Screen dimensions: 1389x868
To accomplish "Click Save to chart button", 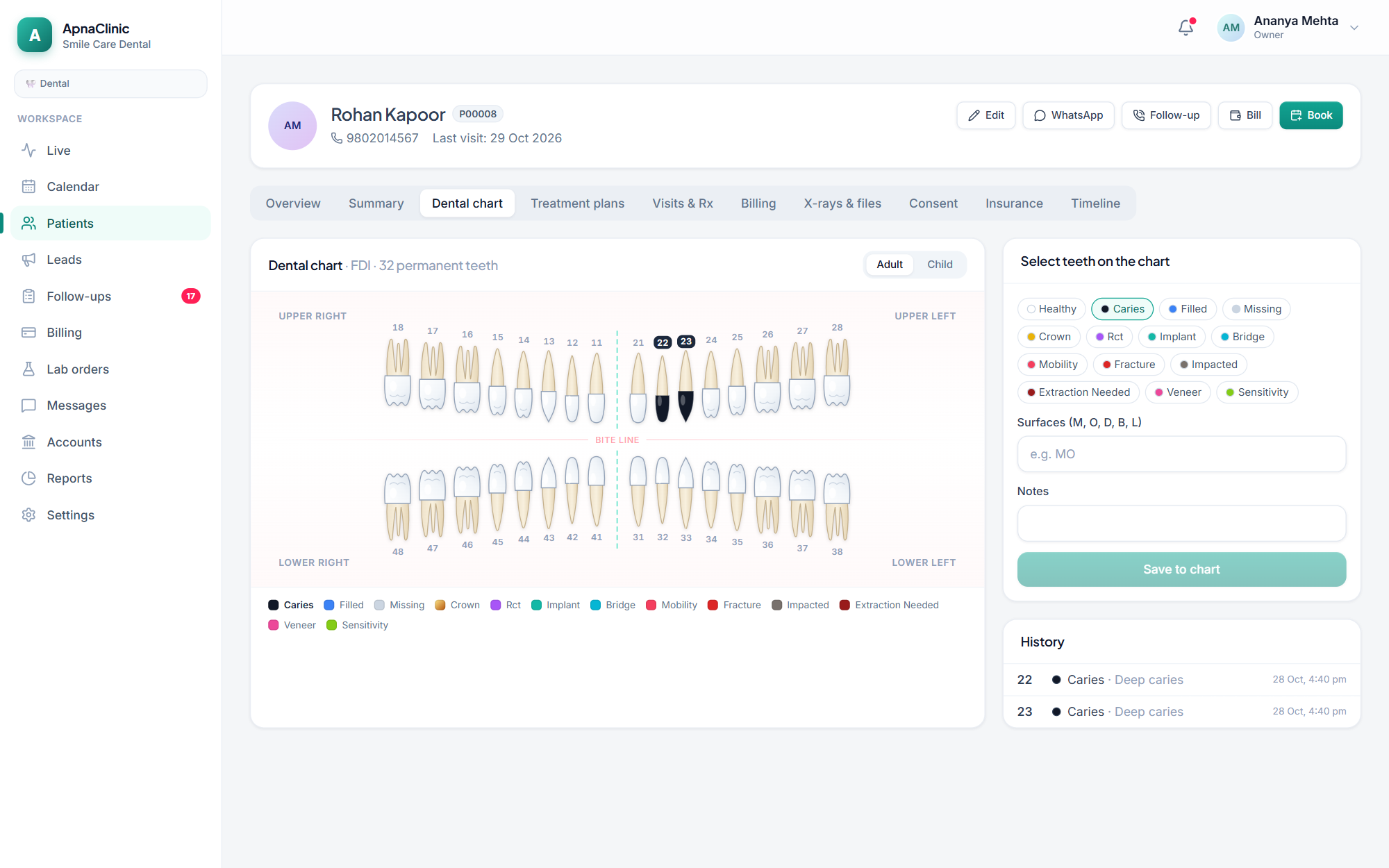I will [x=1181, y=569].
